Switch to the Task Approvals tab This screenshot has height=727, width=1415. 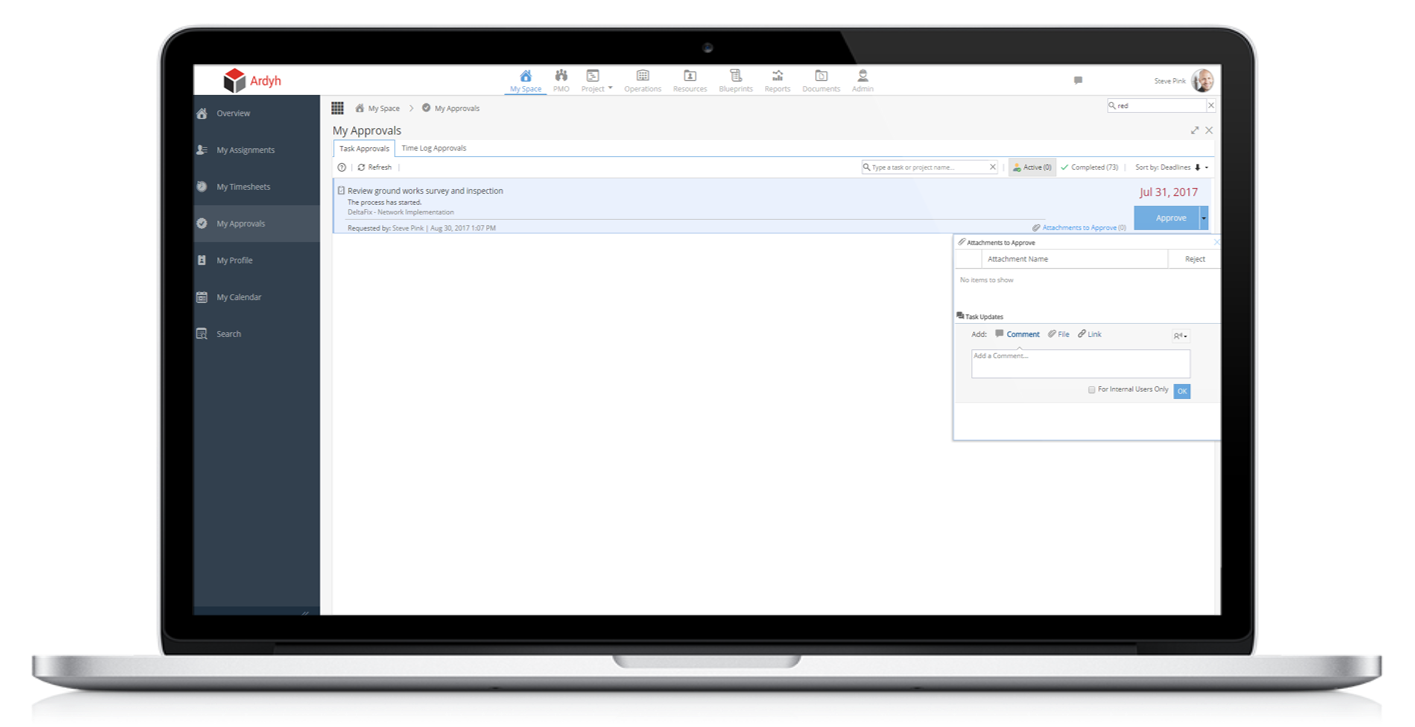click(364, 149)
